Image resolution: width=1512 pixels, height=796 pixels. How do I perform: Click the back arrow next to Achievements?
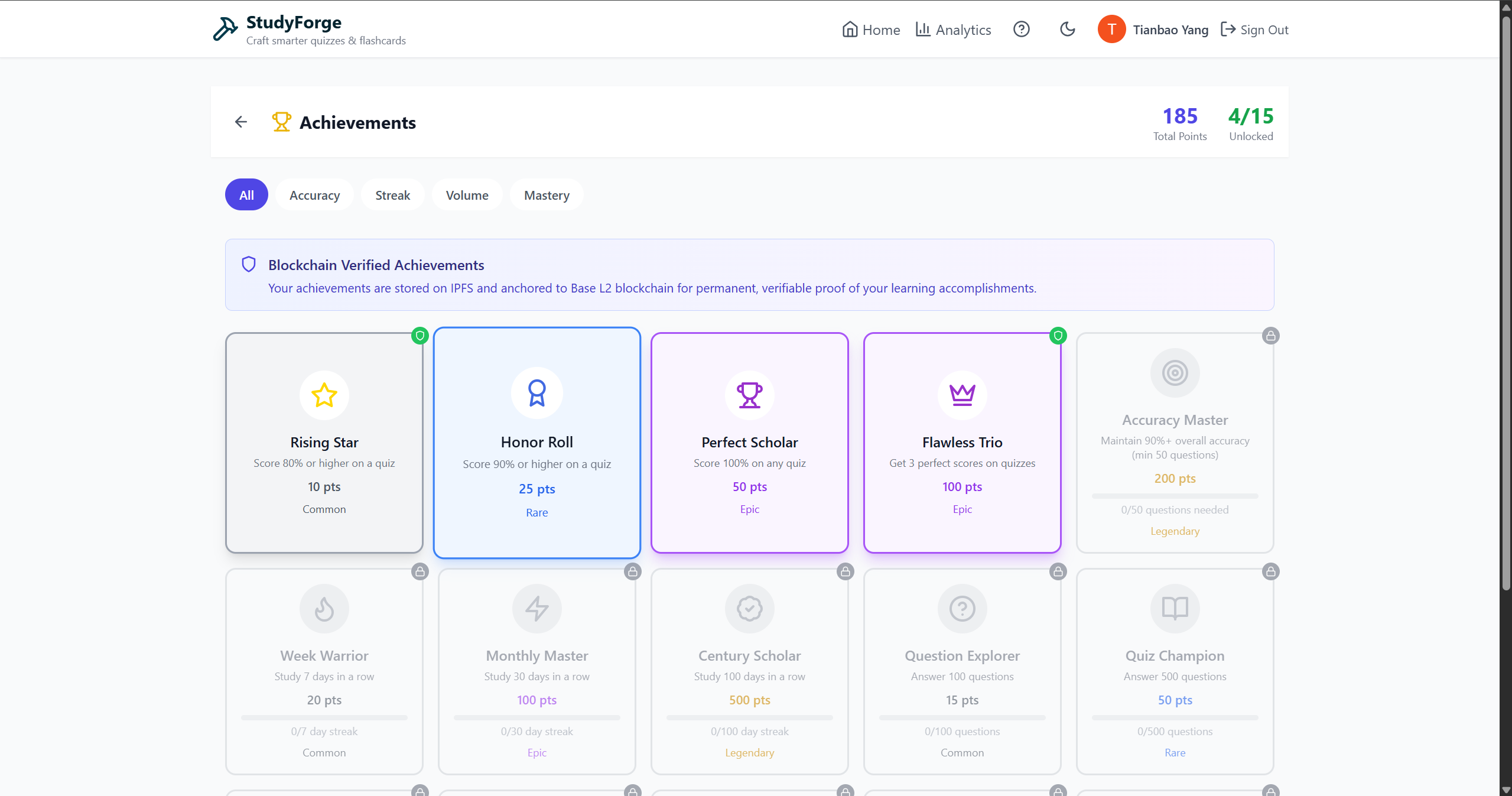pyautogui.click(x=240, y=122)
